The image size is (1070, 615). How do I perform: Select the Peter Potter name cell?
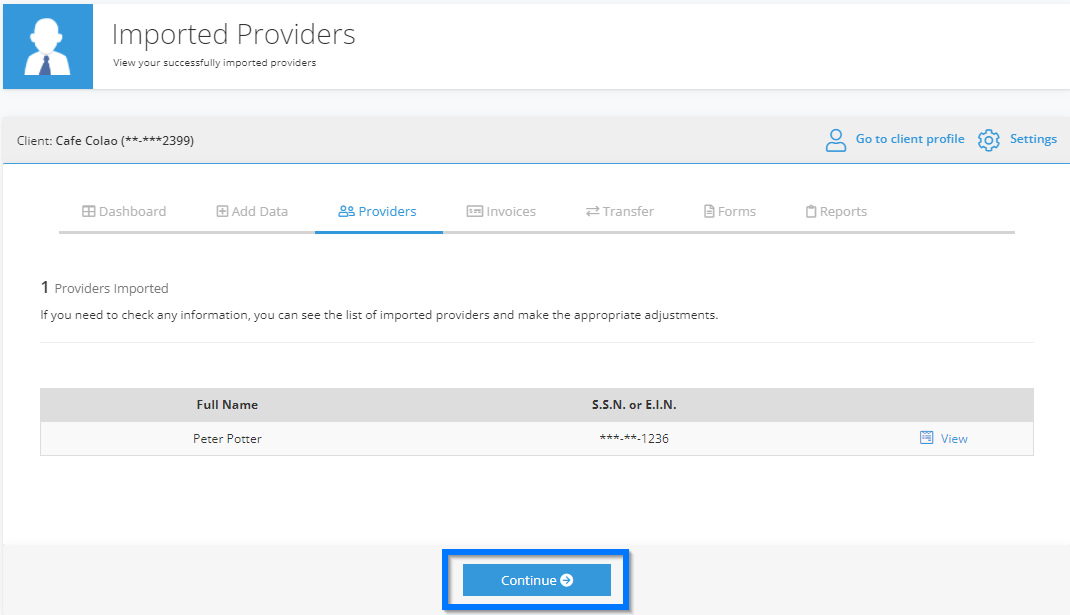tap(227, 439)
